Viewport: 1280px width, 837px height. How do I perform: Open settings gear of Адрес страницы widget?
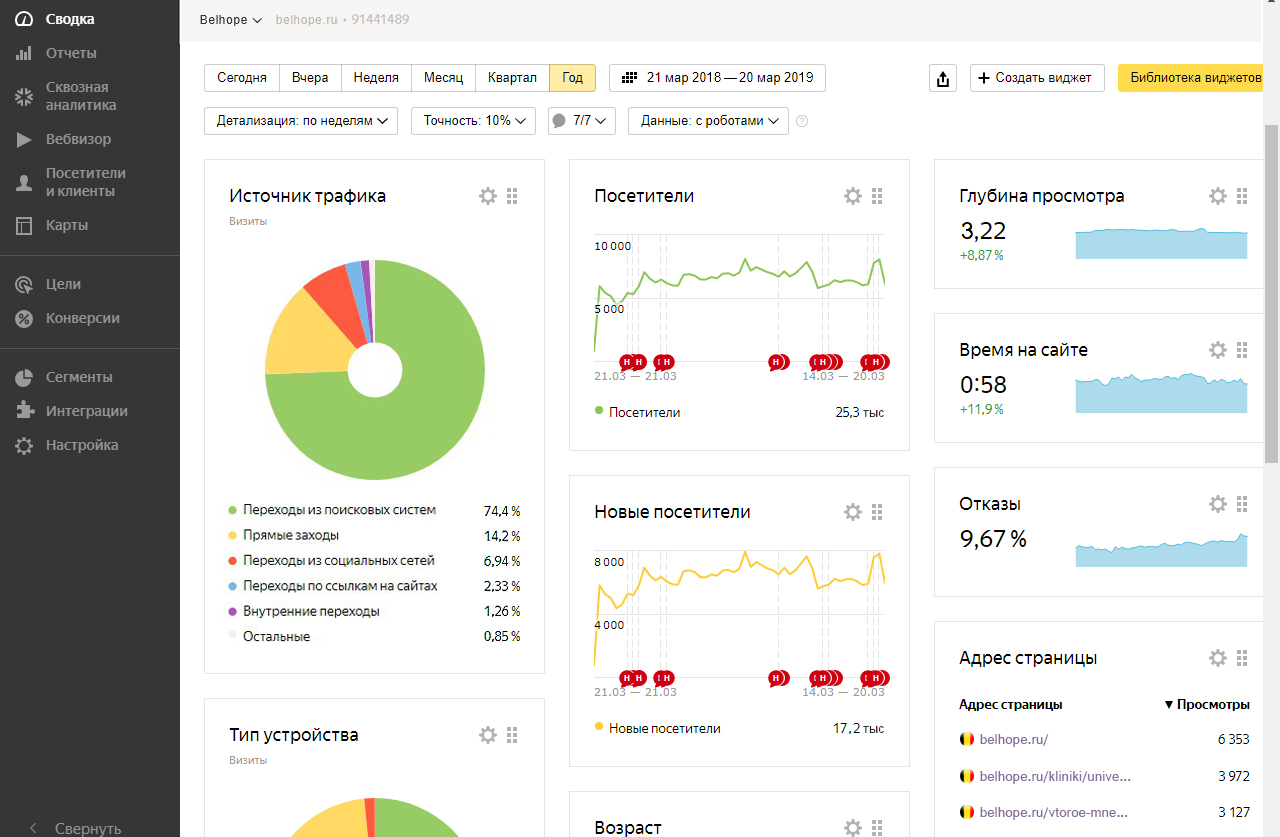point(1218,658)
